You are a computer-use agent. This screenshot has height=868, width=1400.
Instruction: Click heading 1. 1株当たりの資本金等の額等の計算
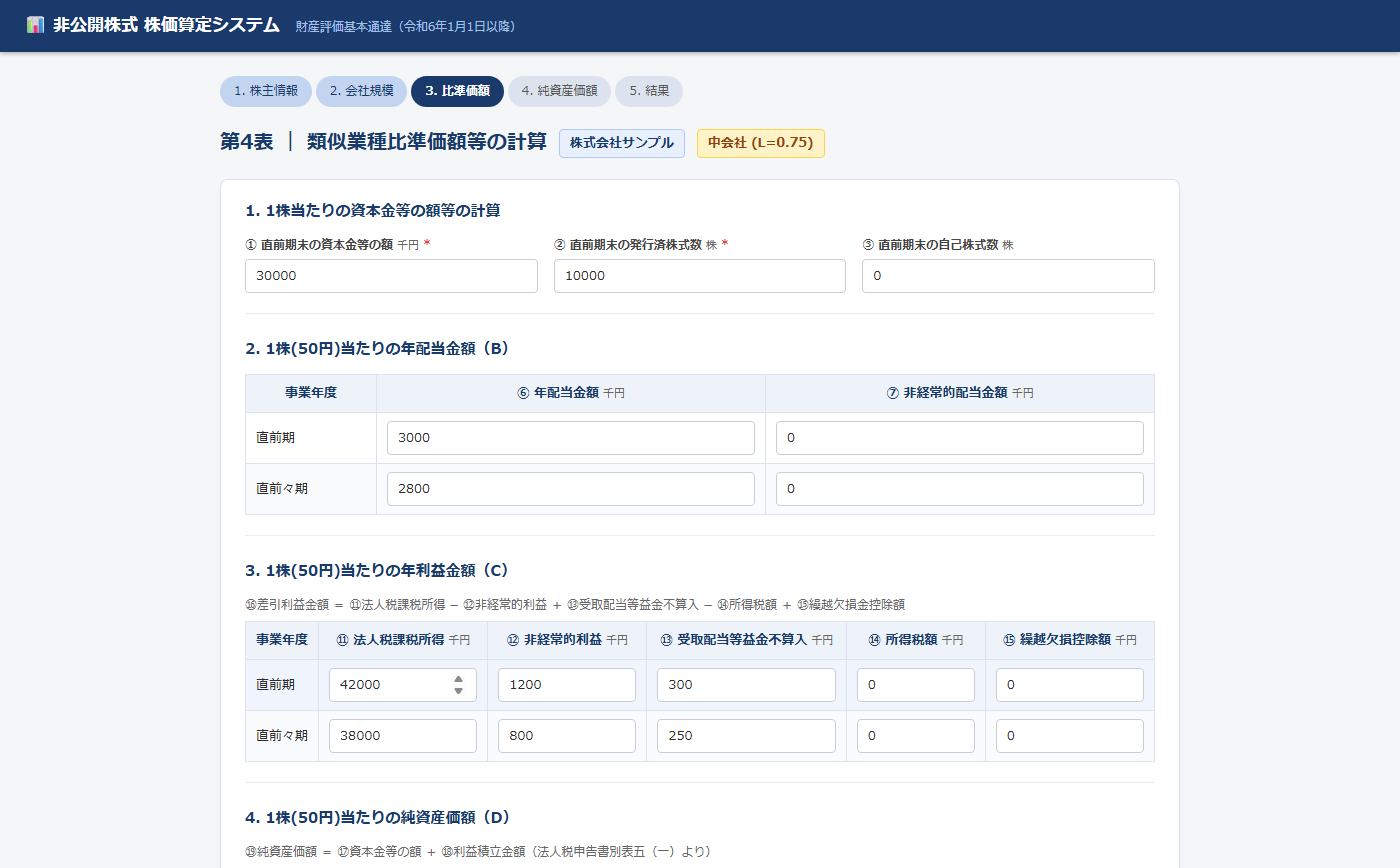373,210
